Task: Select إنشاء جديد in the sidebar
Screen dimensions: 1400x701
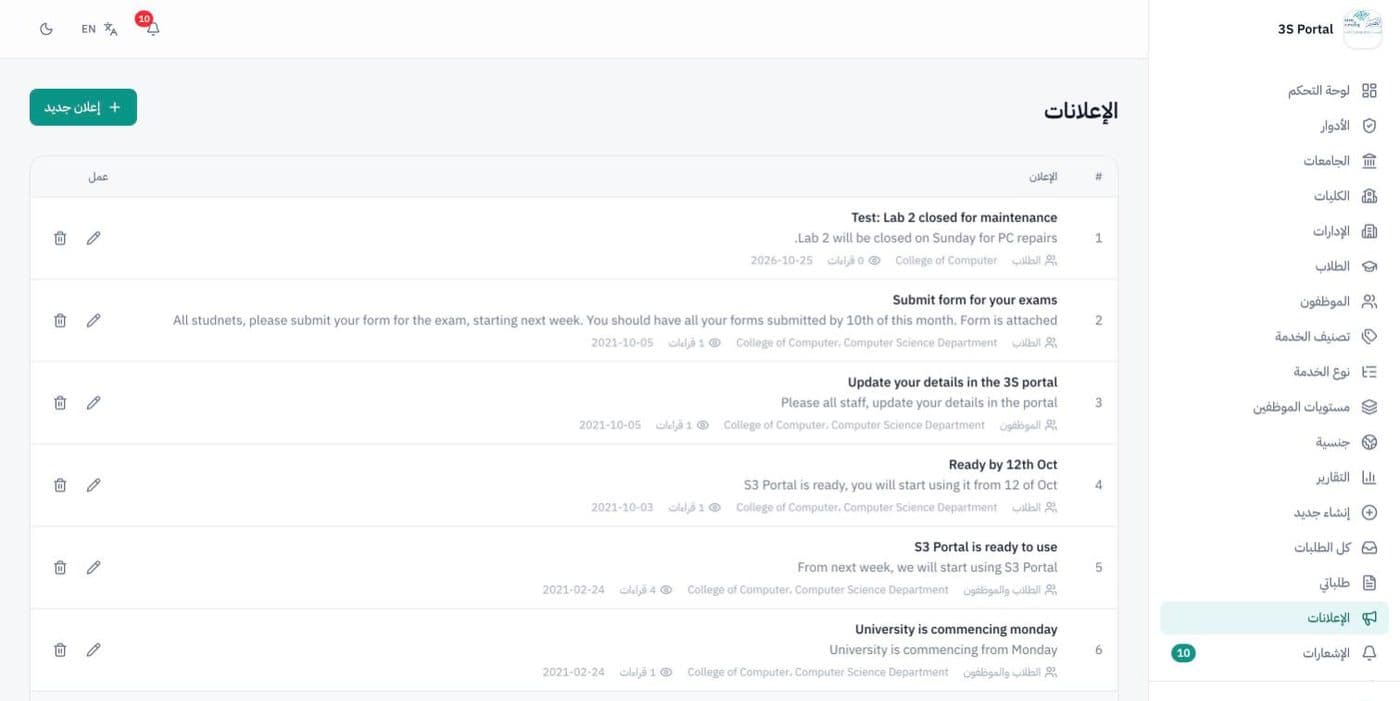Action: pyautogui.click(x=1274, y=513)
